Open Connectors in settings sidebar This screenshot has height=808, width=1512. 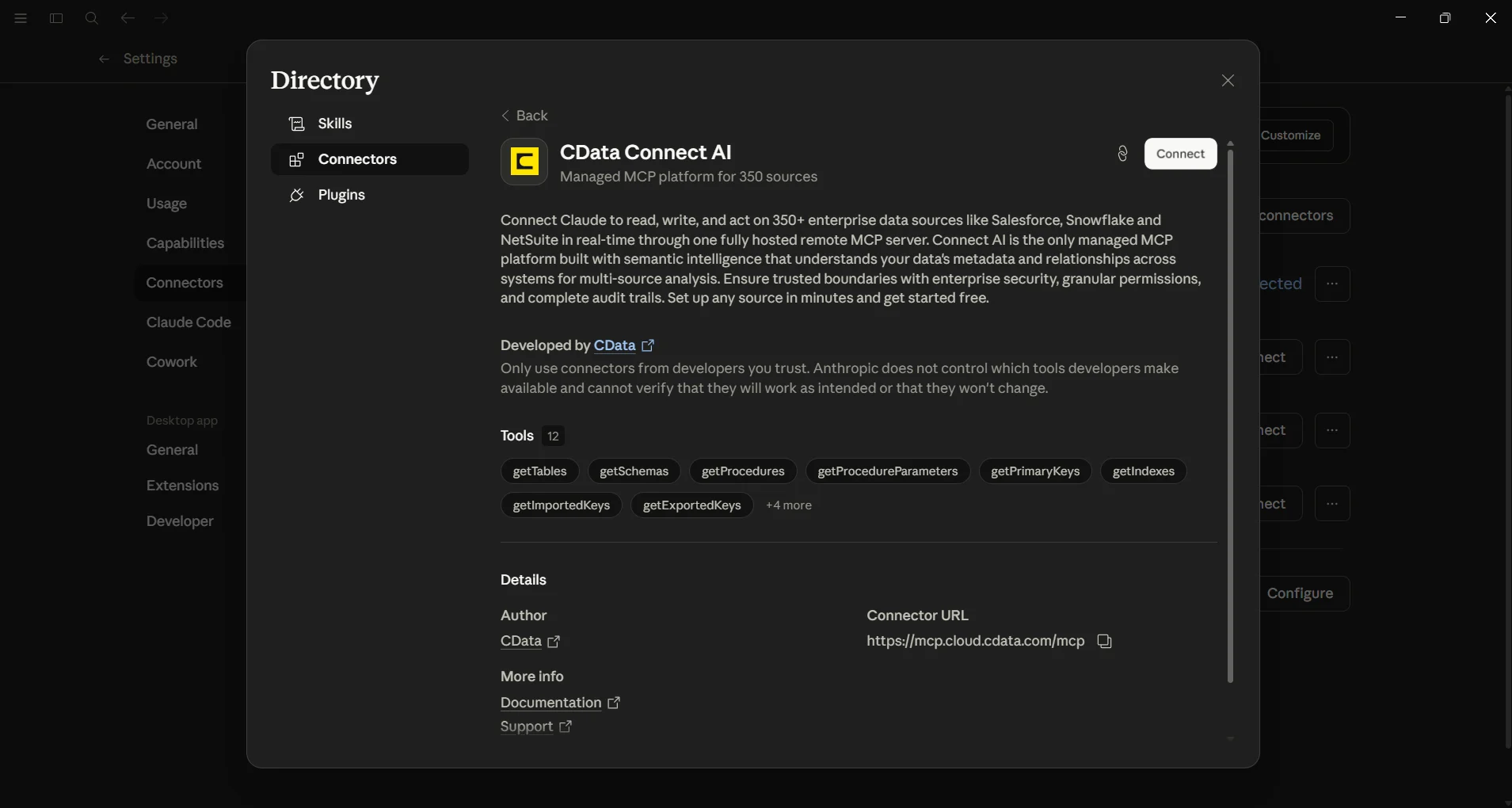coord(185,283)
